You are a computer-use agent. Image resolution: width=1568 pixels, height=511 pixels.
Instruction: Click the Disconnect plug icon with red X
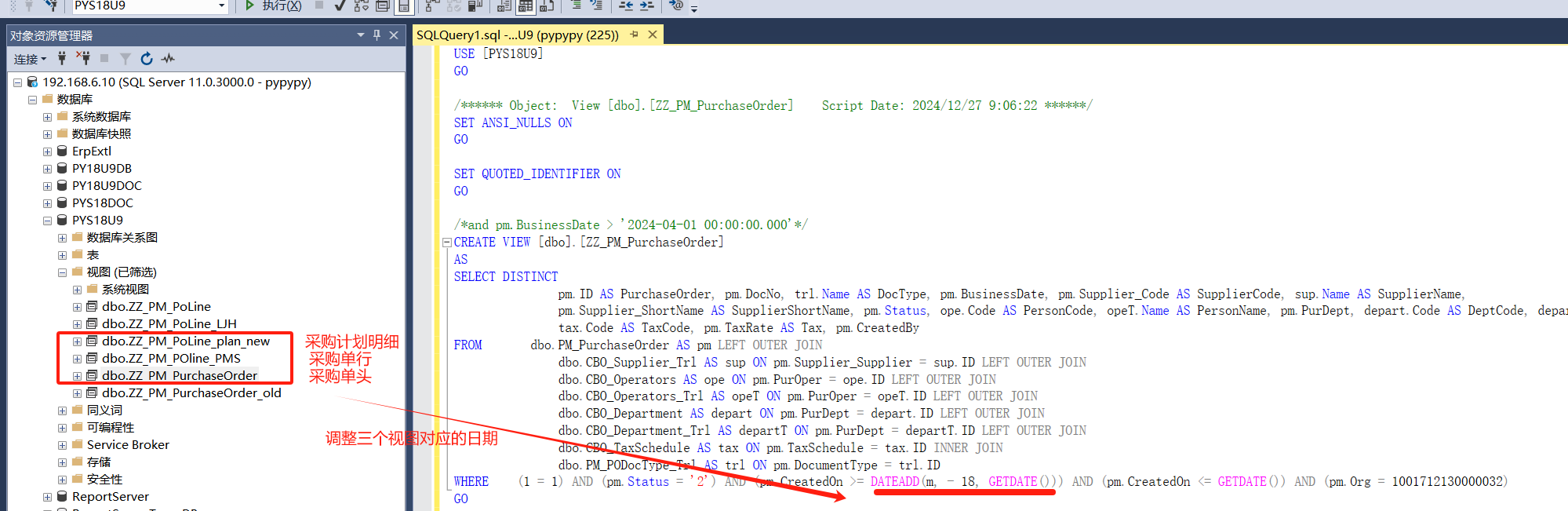tap(82, 59)
